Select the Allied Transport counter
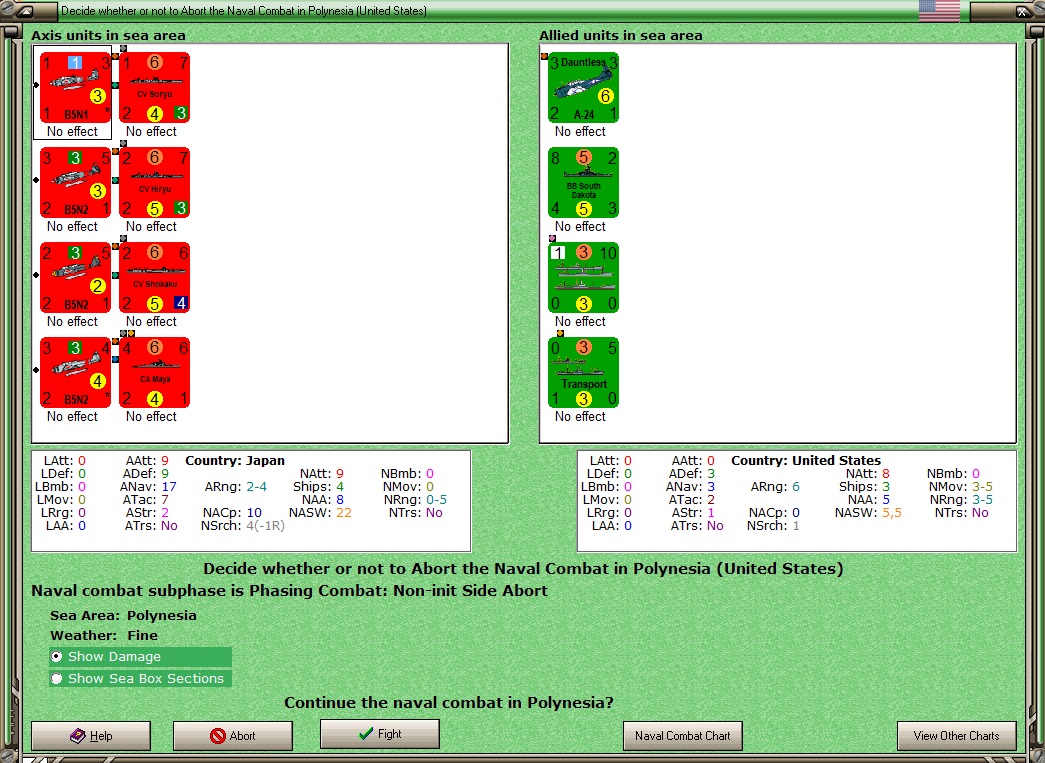Image resolution: width=1045 pixels, height=763 pixels. pyautogui.click(x=584, y=373)
